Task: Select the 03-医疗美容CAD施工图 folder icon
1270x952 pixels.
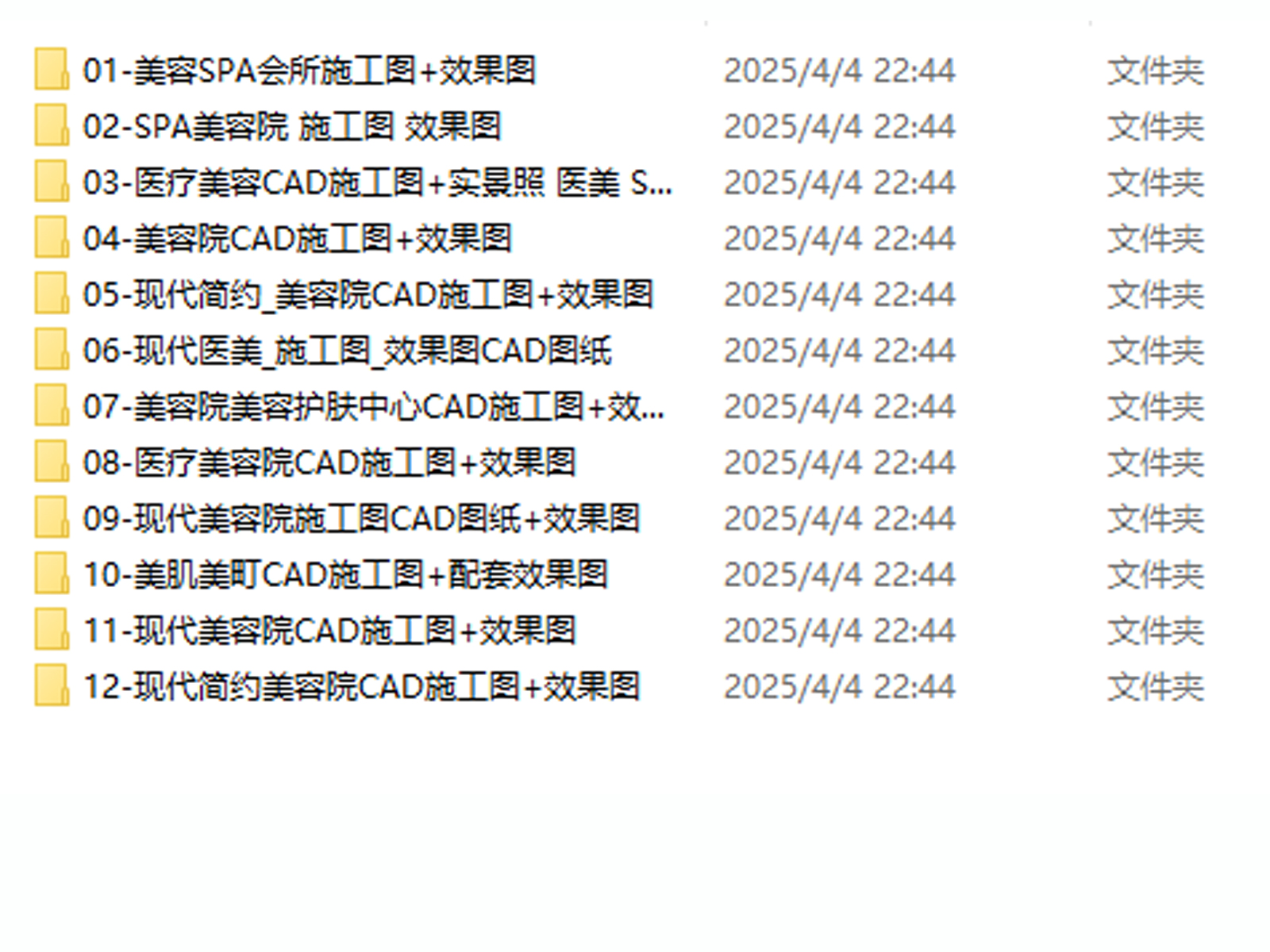Action: coord(52,182)
